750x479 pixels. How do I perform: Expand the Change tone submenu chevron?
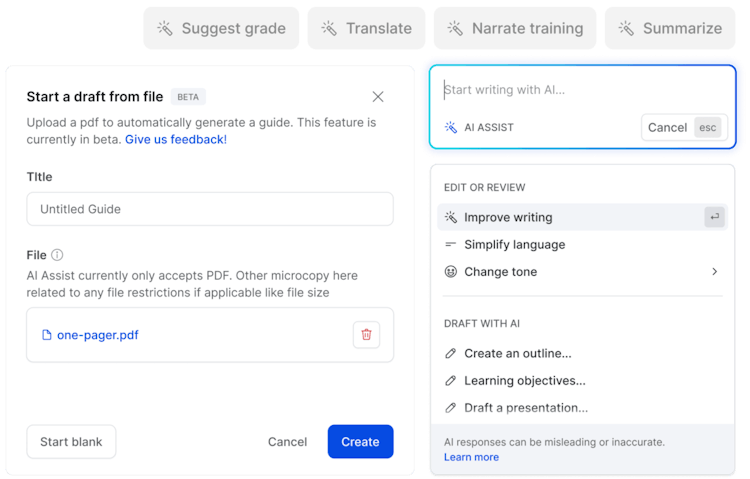click(x=715, y=271)
